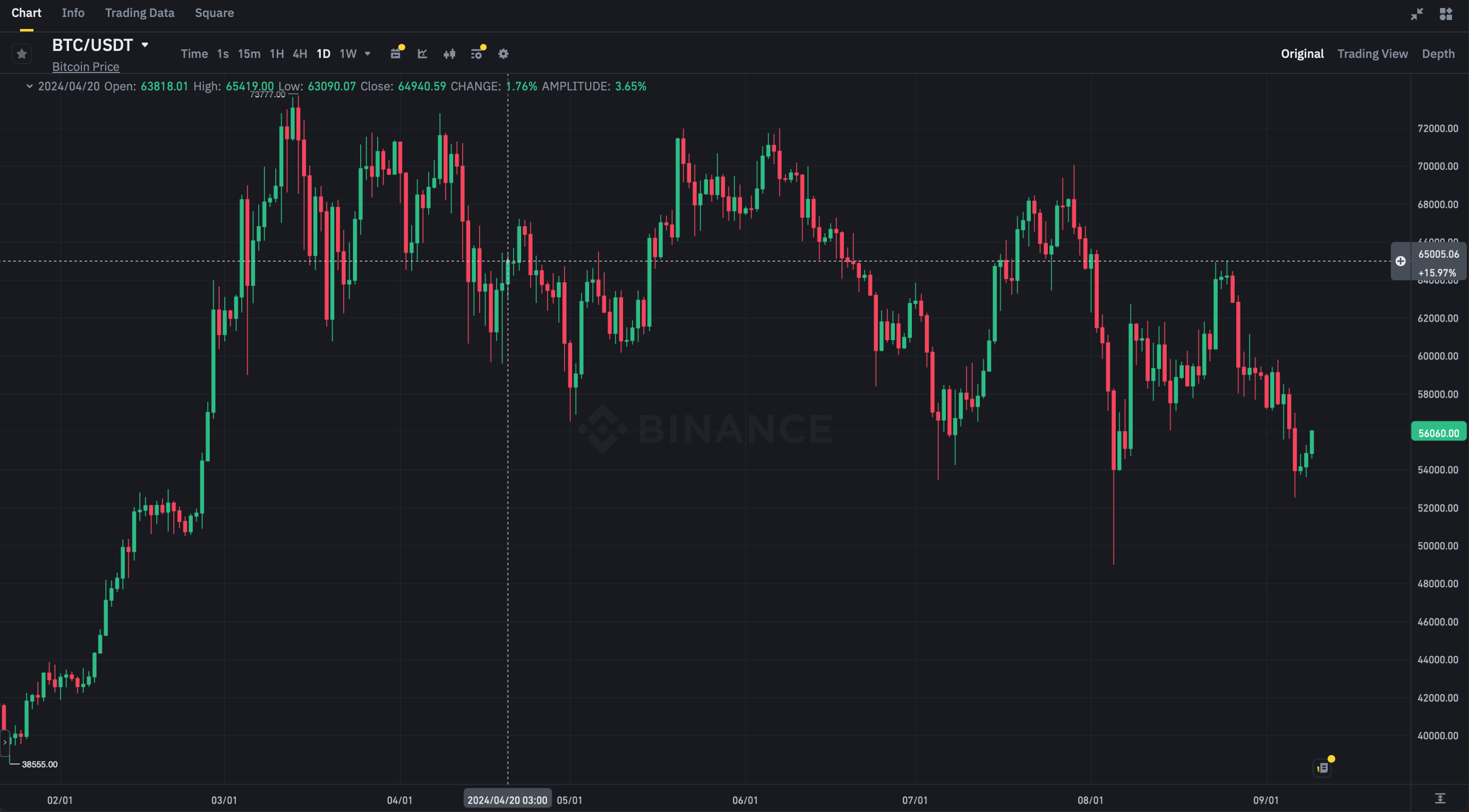Collapse the OHLC info line chevron

[29, 86]
